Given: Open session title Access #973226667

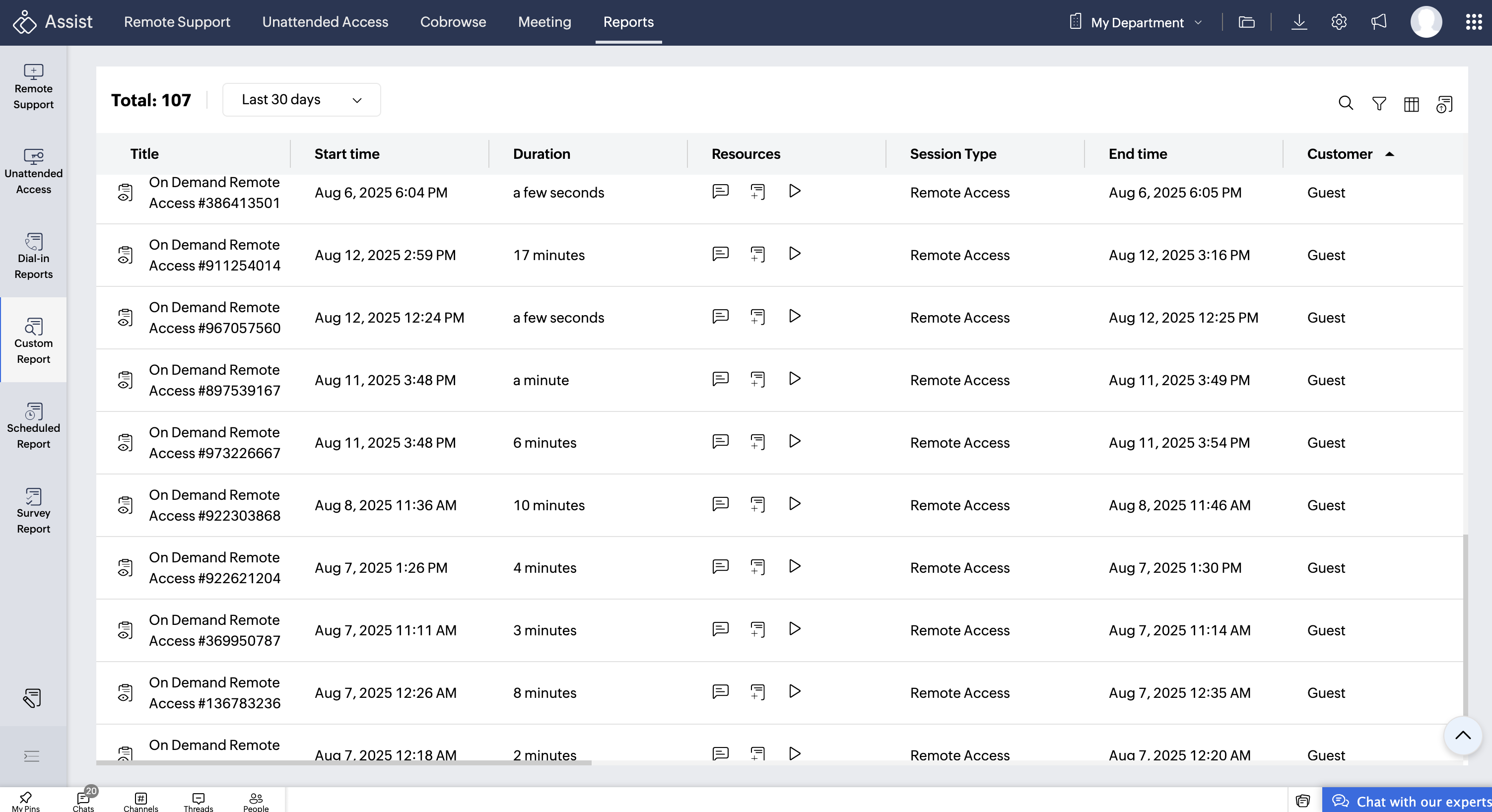Looking at the screenshot, I should (214, 443).
